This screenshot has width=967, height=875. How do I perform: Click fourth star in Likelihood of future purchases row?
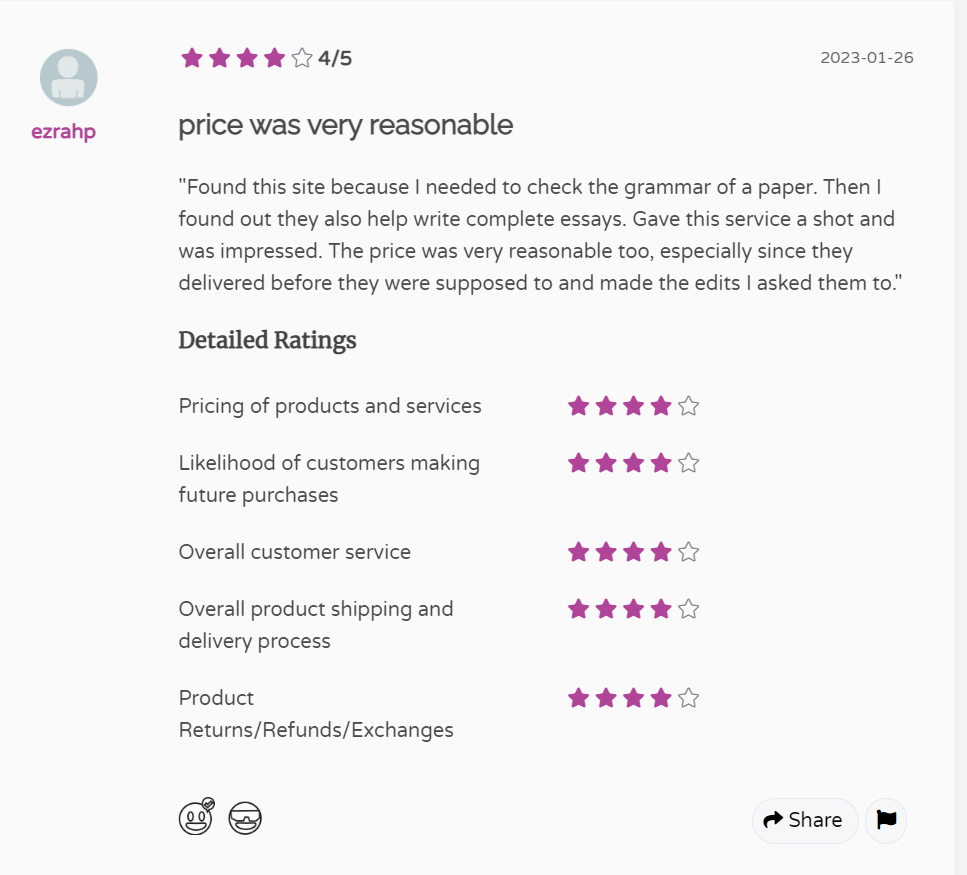661,463
